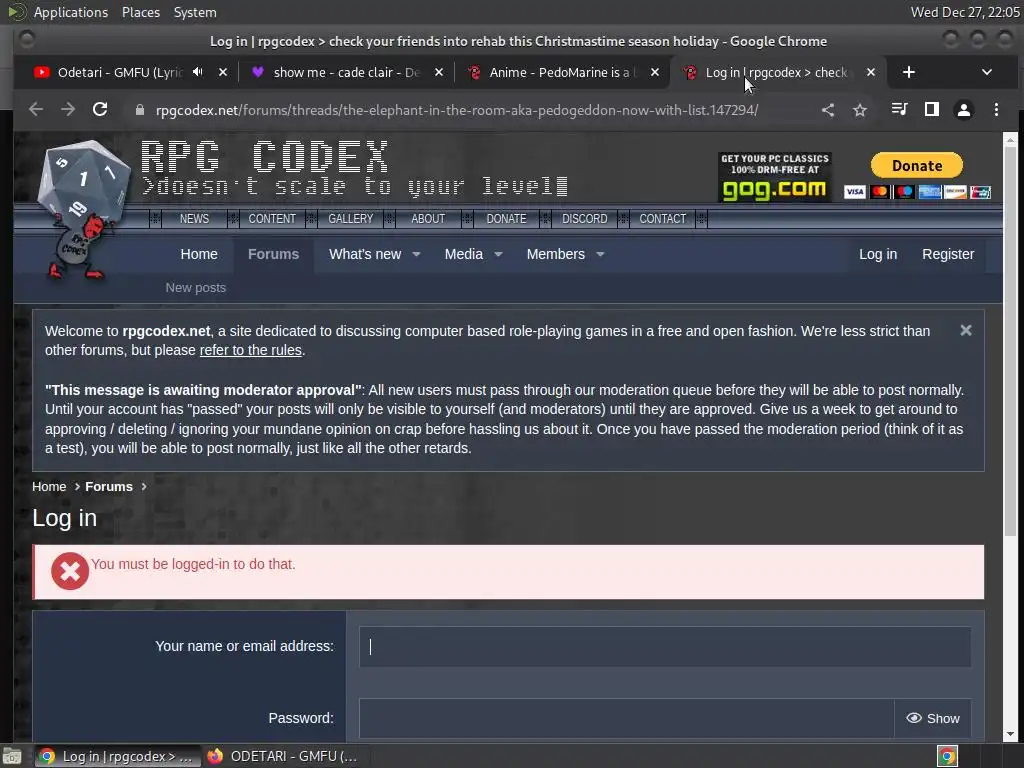Switch to the Odetari - GMFU tab
The width and height of the screenshot is (1024, 768).
point(120,72)
